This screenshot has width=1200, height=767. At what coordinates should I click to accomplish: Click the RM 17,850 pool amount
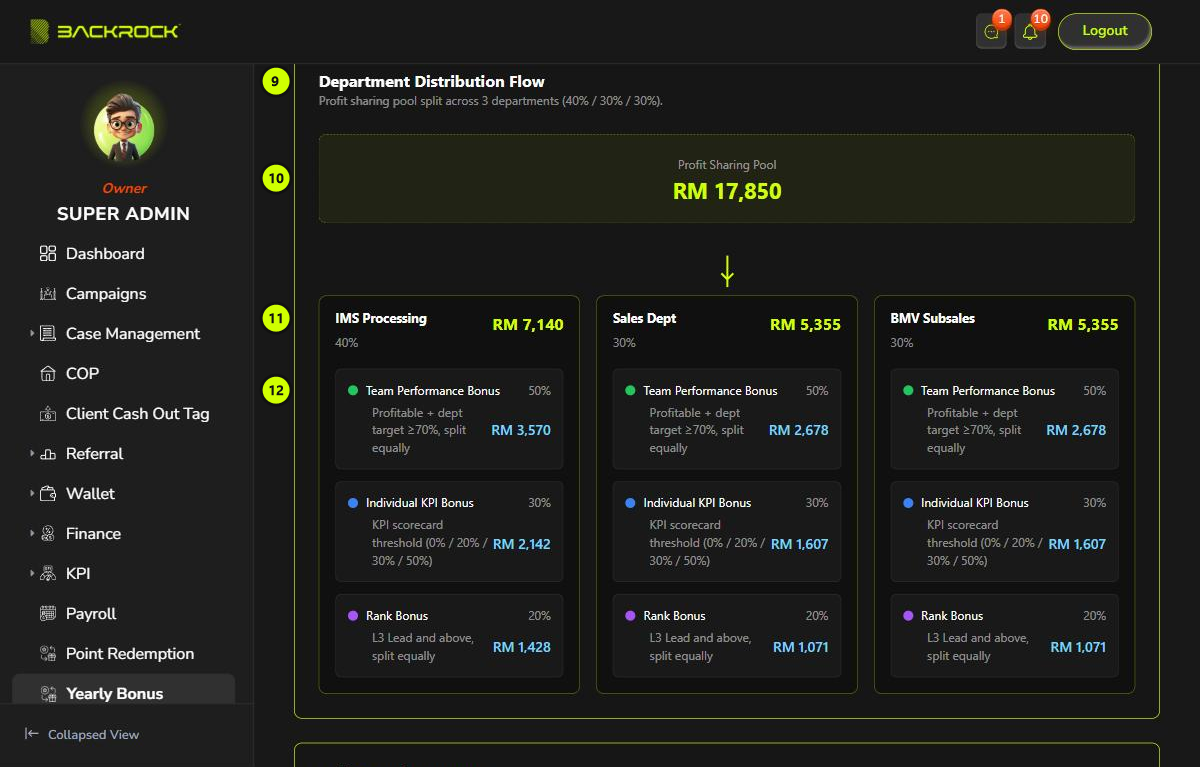click(x=727, y=191)
